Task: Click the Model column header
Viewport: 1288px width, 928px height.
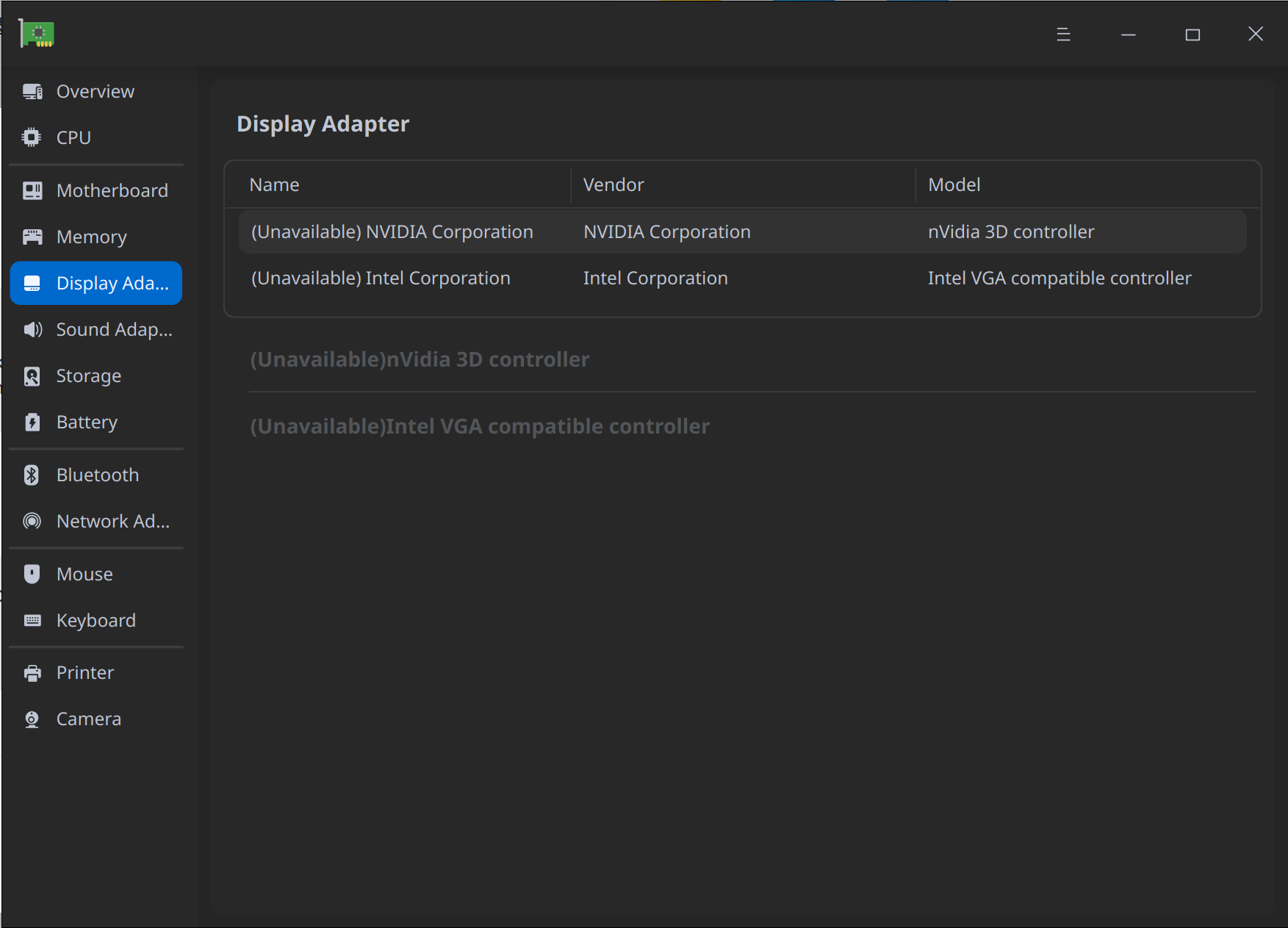Action: (x=954, y=184)
